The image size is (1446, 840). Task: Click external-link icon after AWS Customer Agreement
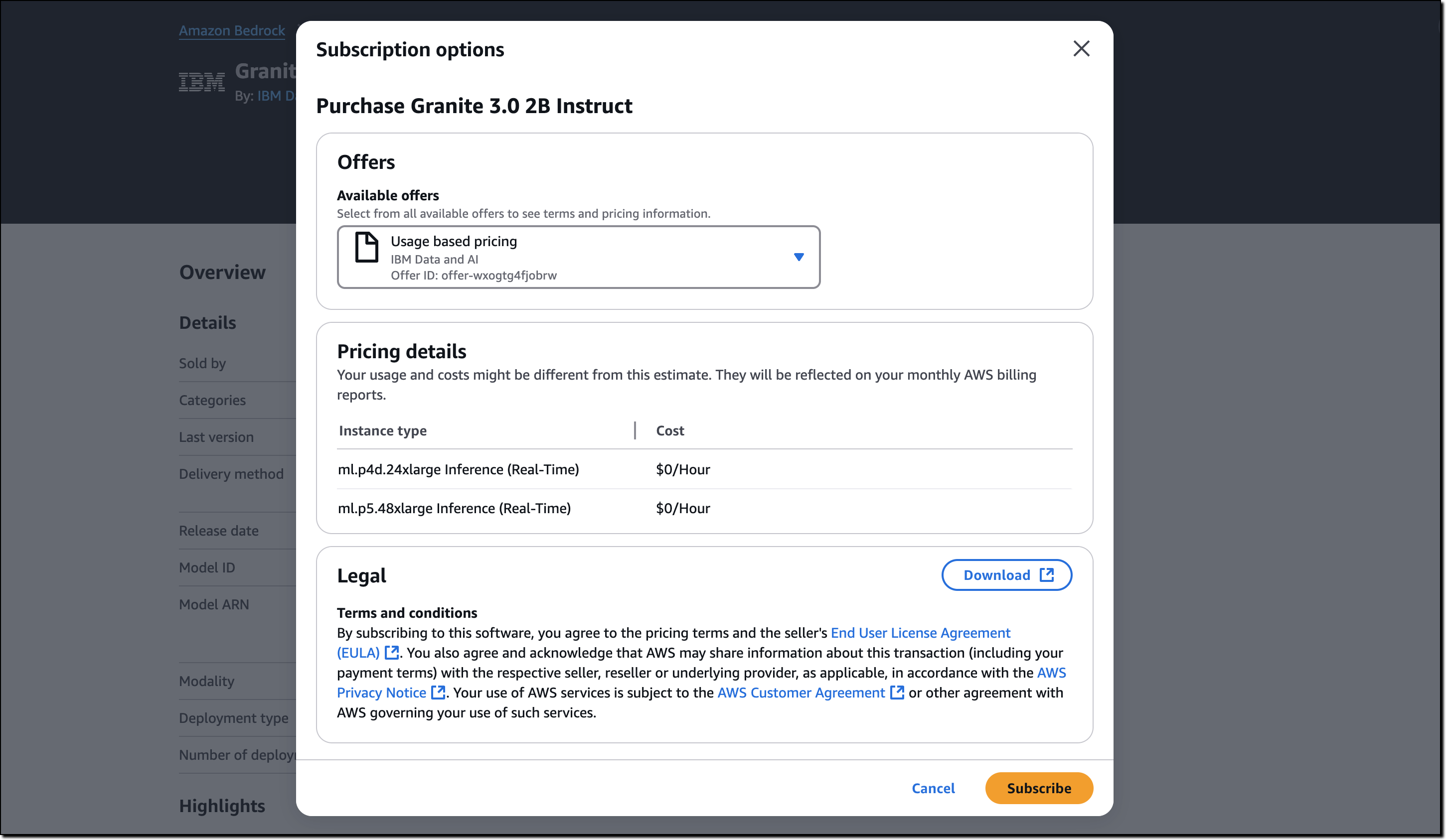tap(897, 693)
